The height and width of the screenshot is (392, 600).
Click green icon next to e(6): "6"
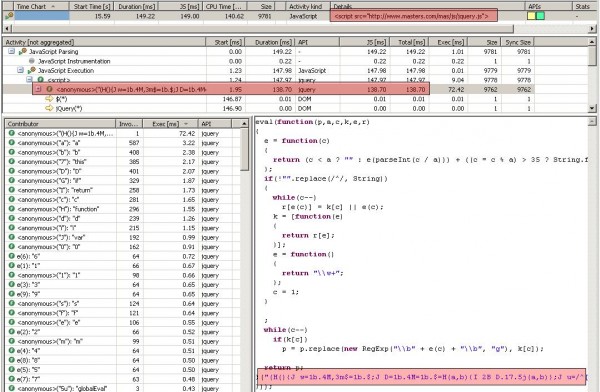coord(11,256)
